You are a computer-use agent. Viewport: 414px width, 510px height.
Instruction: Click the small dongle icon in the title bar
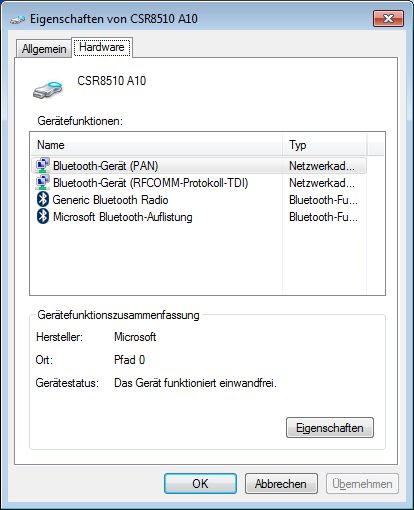tap(17, 19)
